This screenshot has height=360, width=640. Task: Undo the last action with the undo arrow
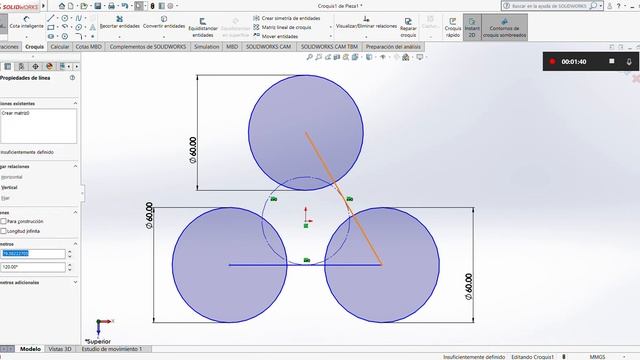point(124,6)
